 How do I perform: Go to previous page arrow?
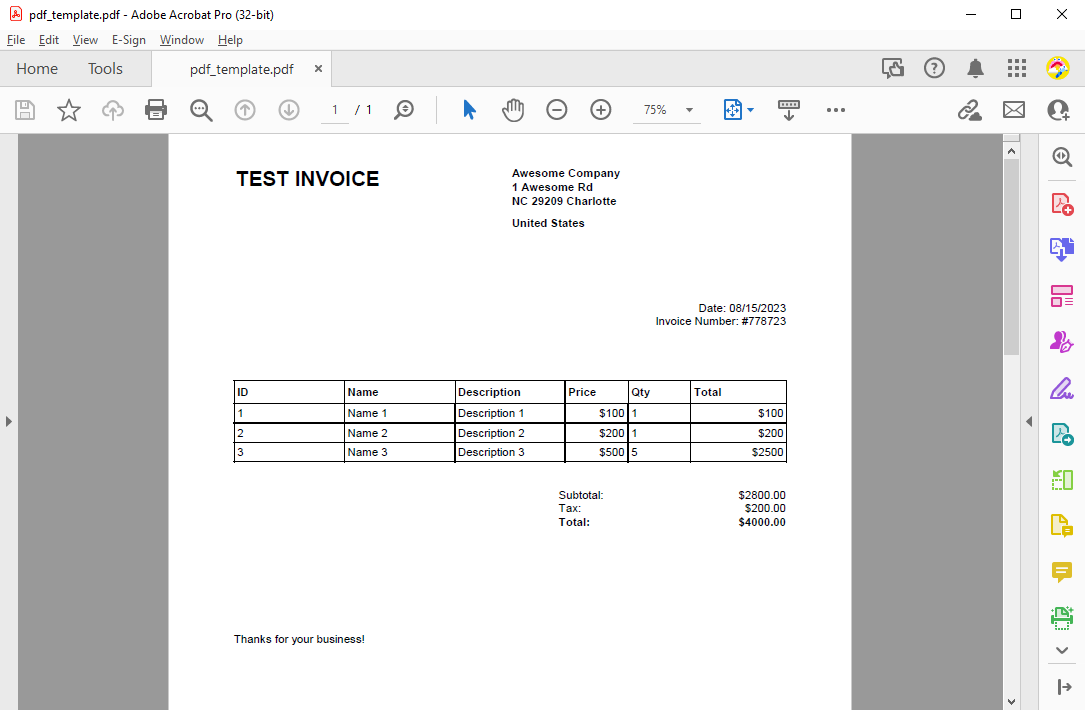[245, 110]
